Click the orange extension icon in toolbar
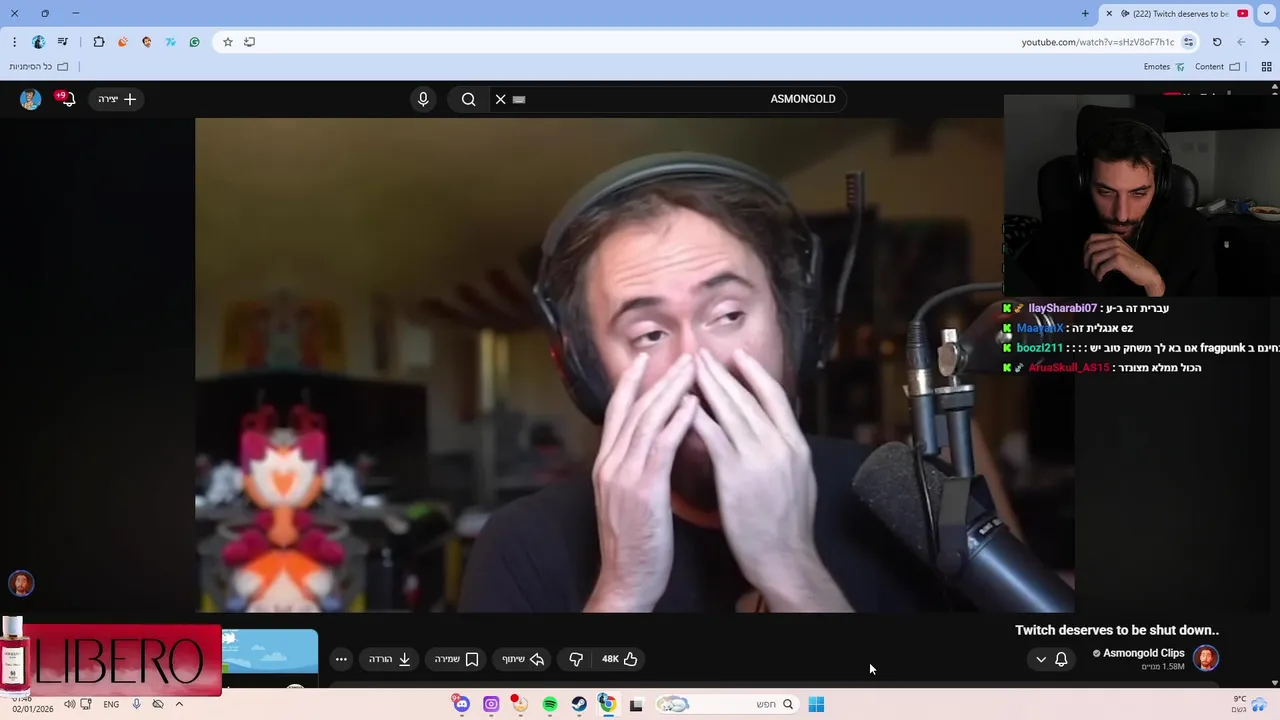 [123, 42]
